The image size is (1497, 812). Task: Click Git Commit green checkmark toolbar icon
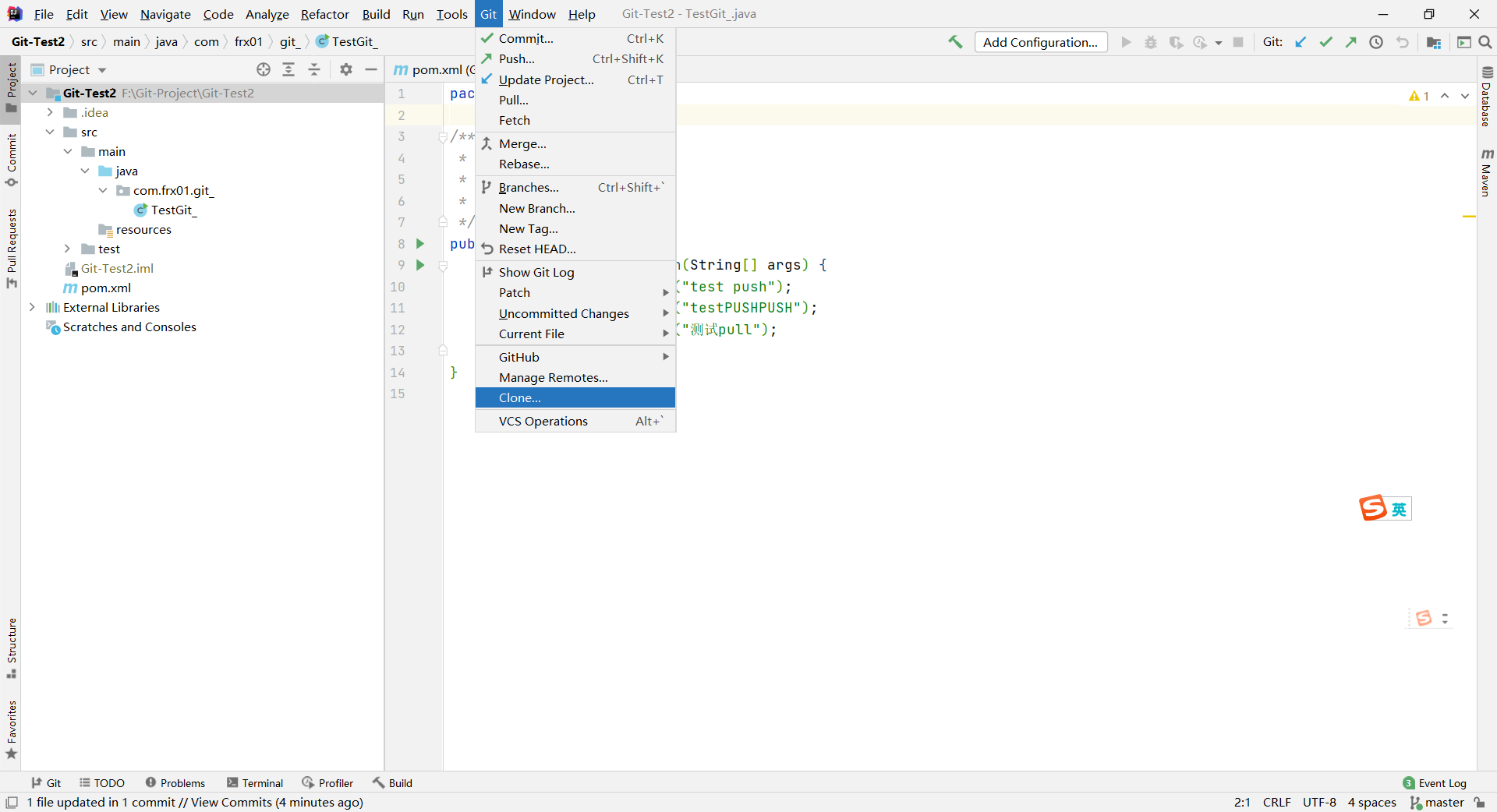(x=1325, y=42)
